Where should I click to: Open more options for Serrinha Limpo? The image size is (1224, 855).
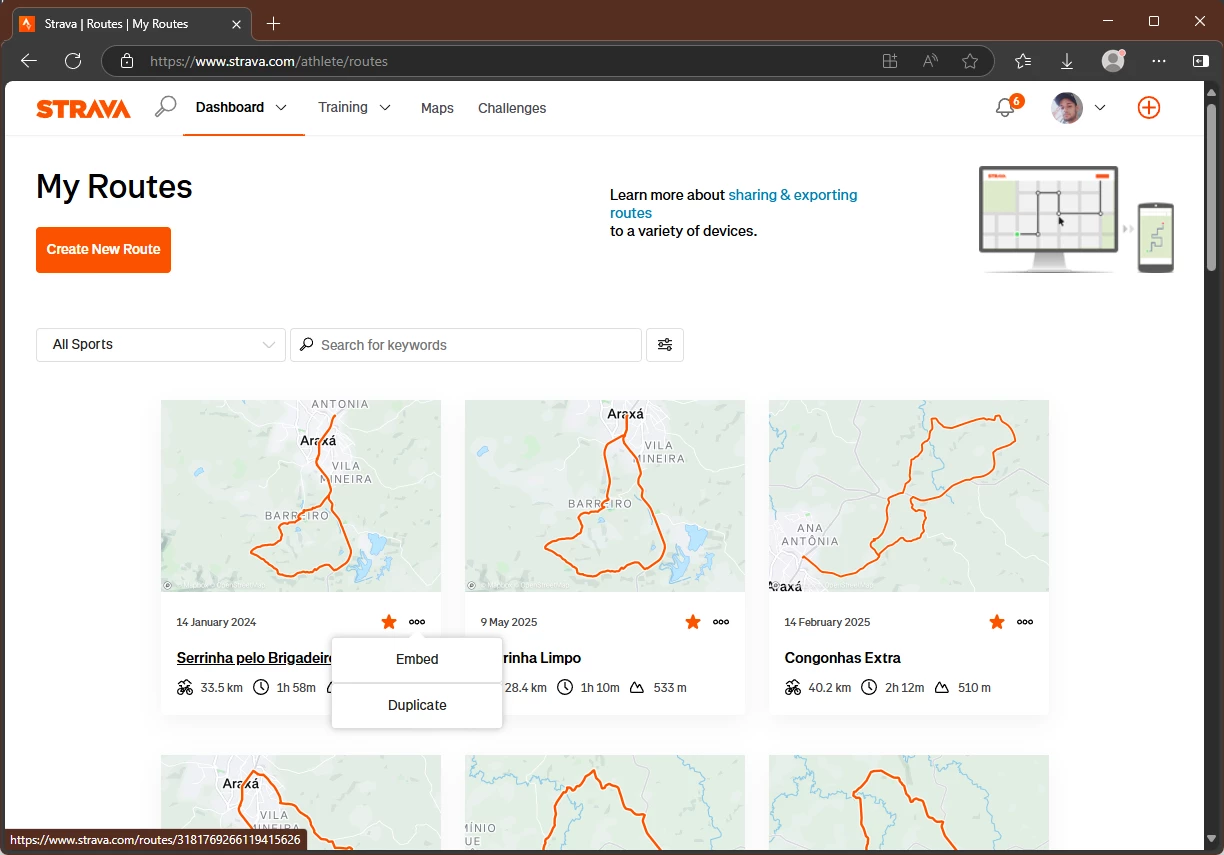[721, 622]
